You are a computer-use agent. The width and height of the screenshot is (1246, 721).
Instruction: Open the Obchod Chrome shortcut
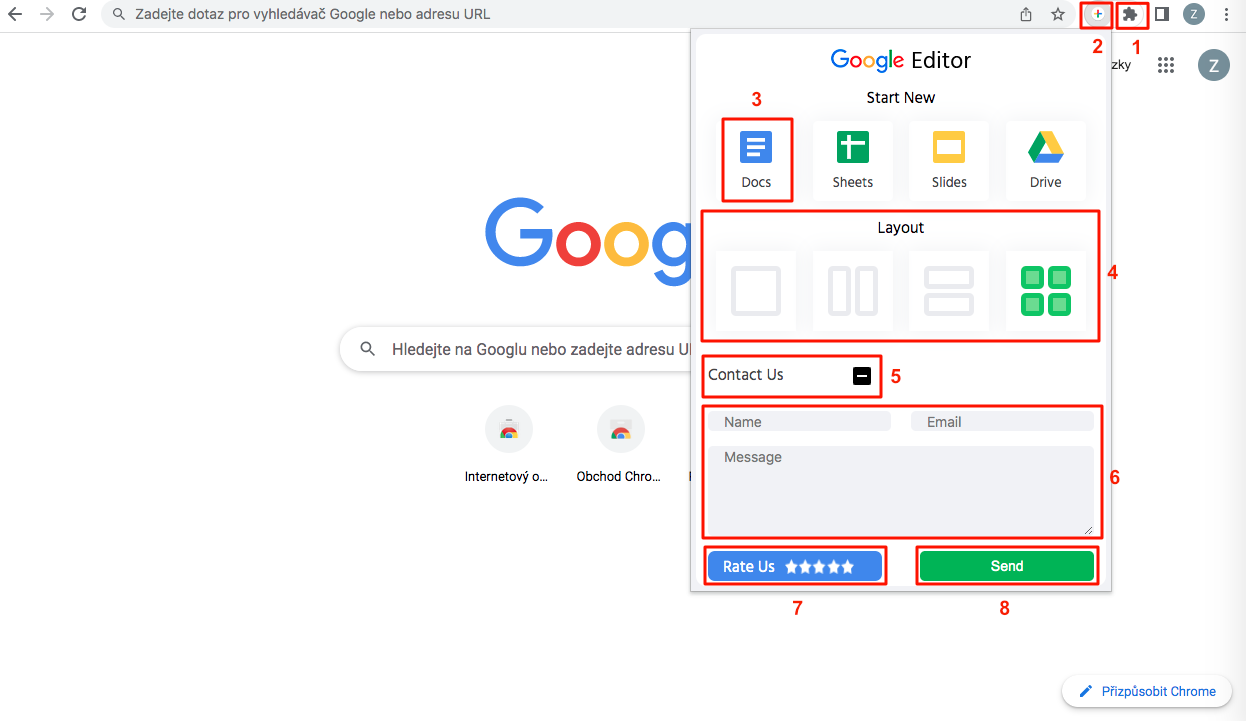(x=621, y=429)
